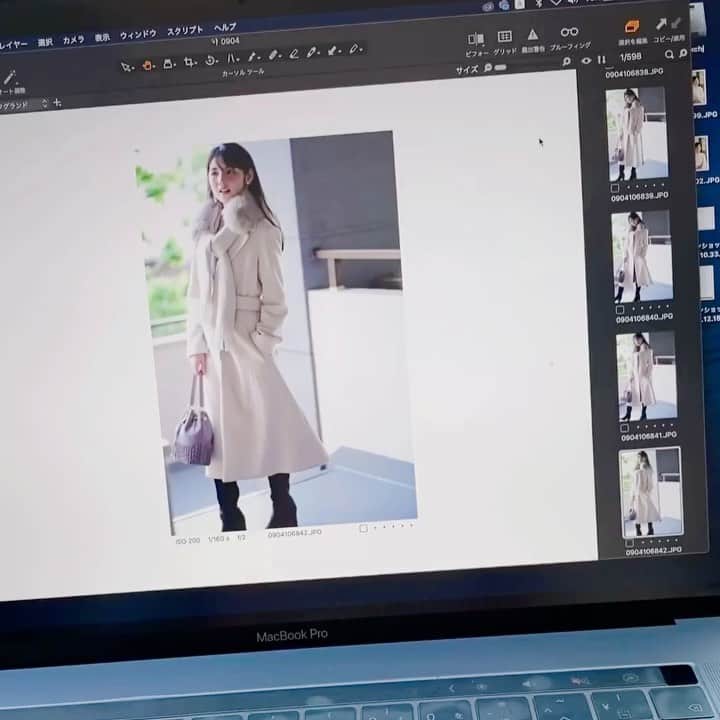Select highlighted thumbnail 0904106842.JPG
Viewport: 720px width, 720px height.
652,492
